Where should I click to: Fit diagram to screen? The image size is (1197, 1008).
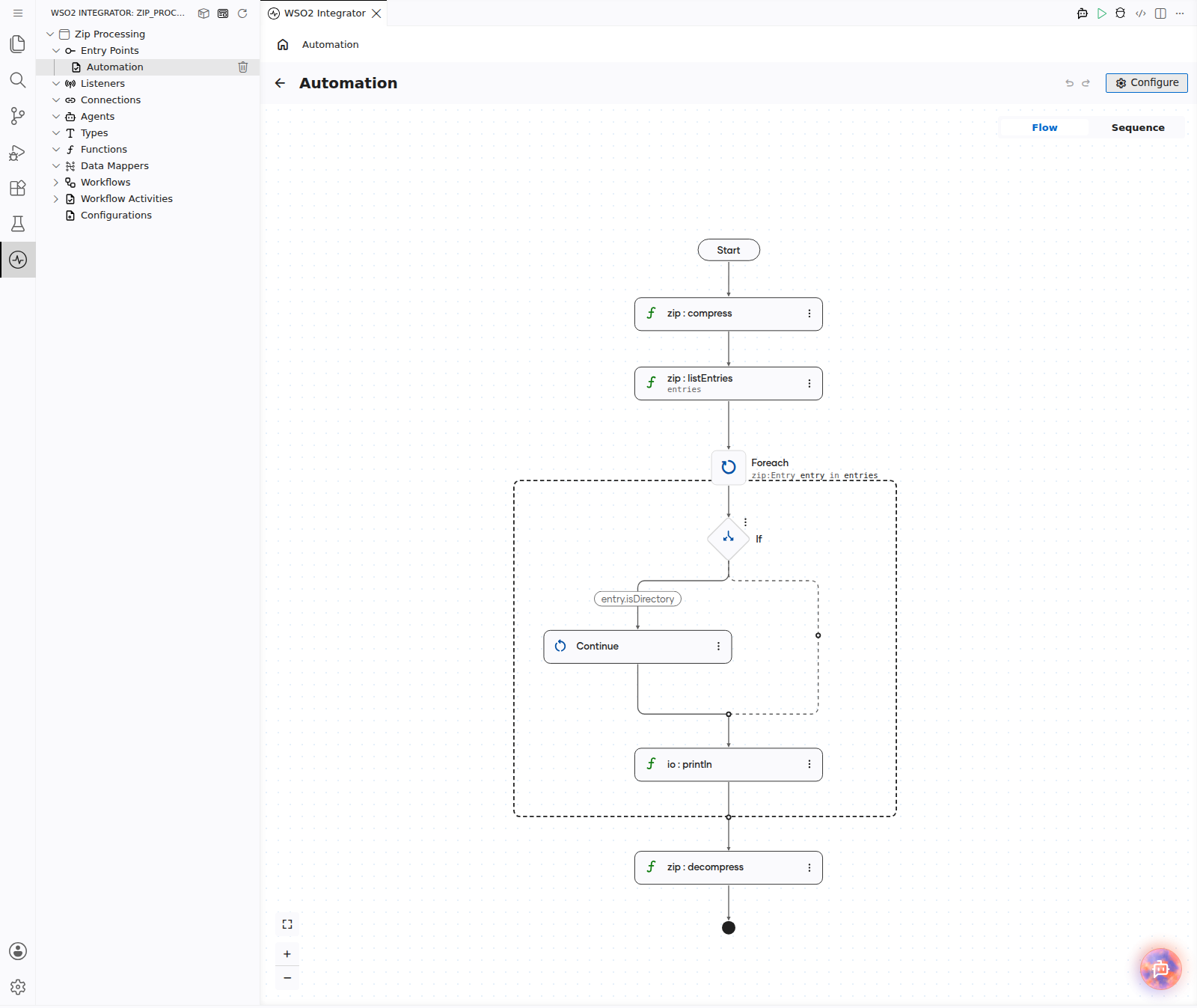click(287, 924)
